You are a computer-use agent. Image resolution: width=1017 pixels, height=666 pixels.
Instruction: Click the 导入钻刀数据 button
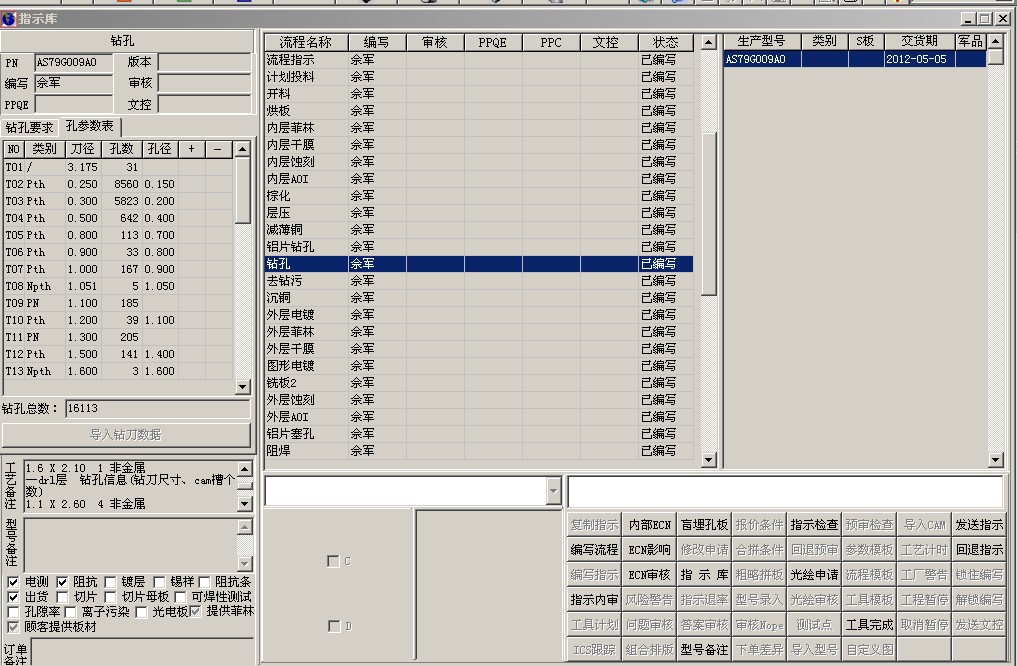[126, 434]
